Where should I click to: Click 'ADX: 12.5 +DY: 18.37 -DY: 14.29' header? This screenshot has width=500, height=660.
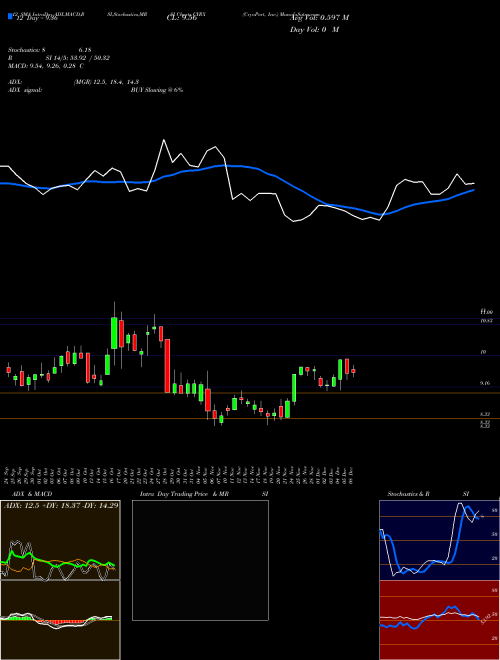click(x=61, y=505)
